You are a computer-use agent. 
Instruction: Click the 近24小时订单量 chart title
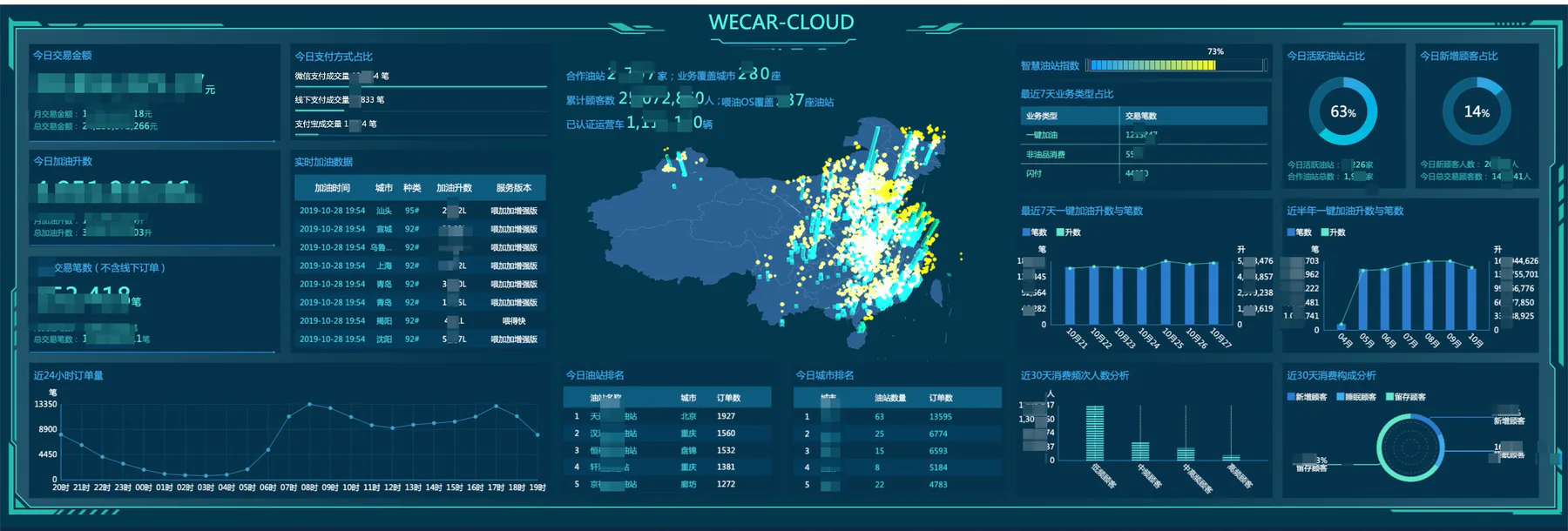68,376
